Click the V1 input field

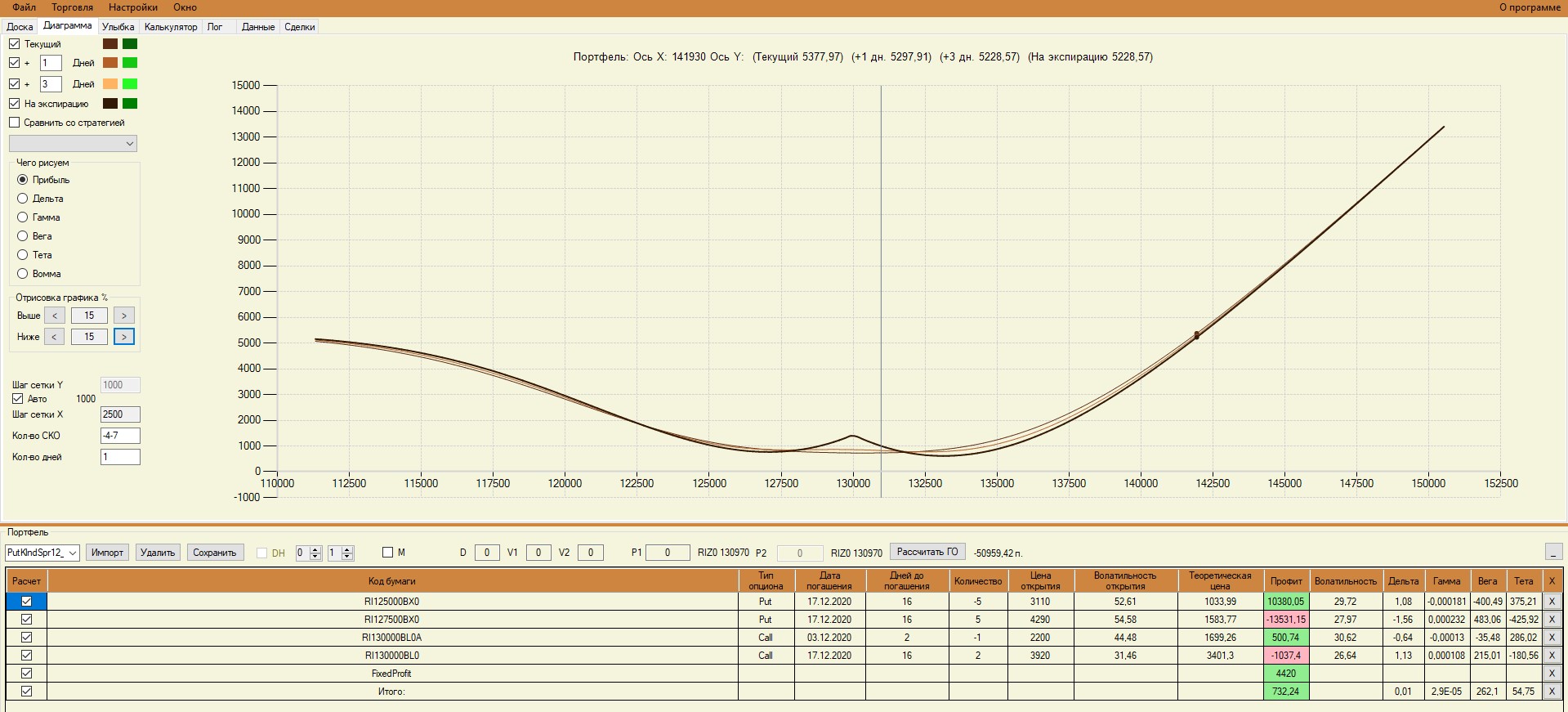pos(538,553)
